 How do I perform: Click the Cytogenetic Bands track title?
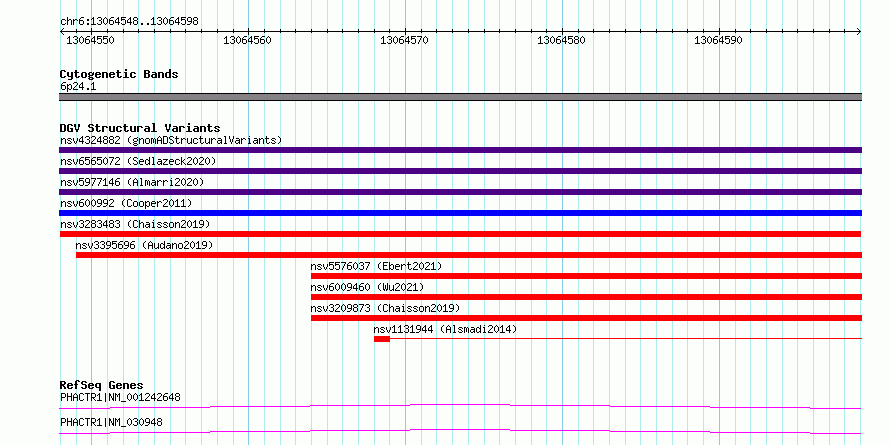[x=119, y=74]
